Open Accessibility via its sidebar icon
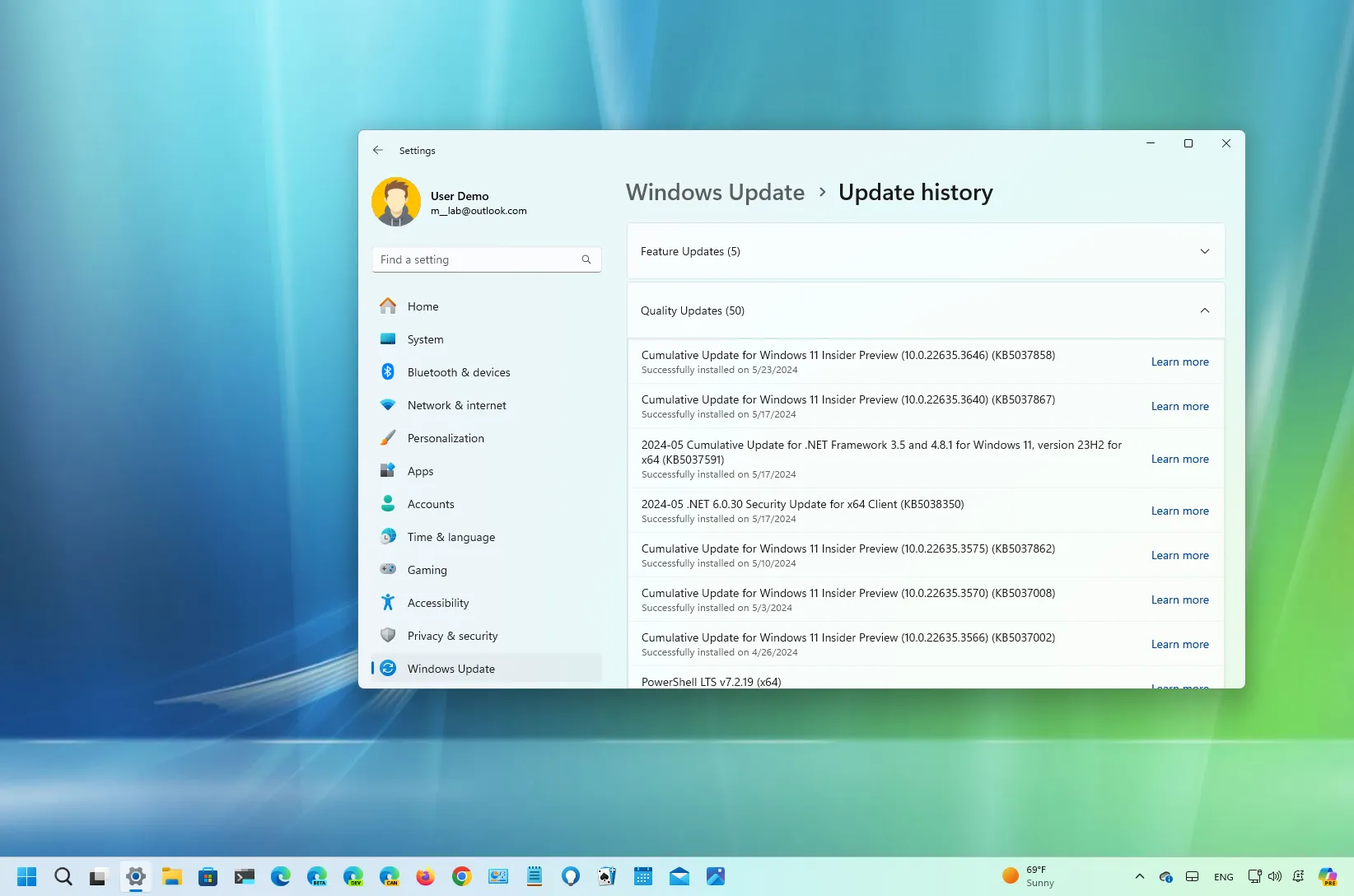The image size is (1354, 896). click(388, 602)
